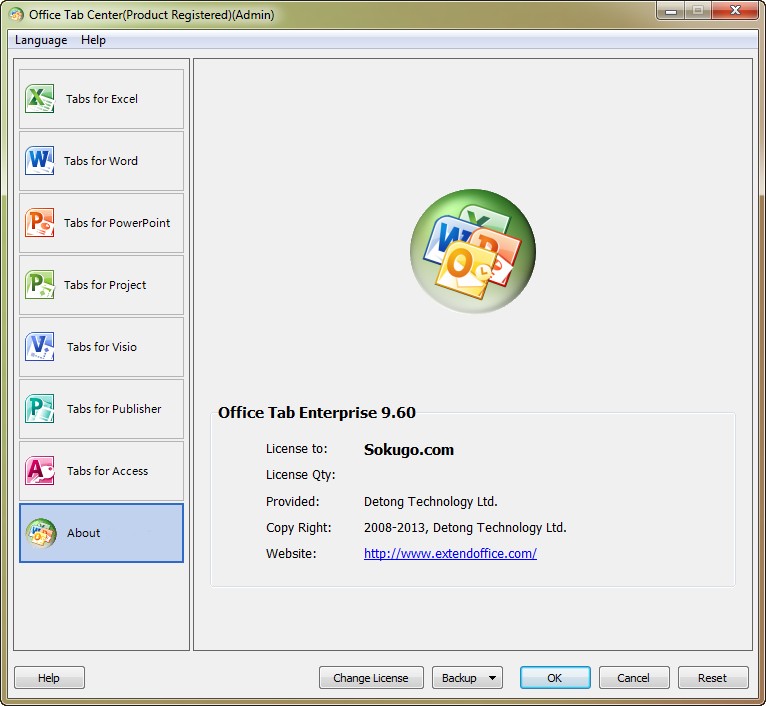Click the Copy Right label

tap(298, 528)
